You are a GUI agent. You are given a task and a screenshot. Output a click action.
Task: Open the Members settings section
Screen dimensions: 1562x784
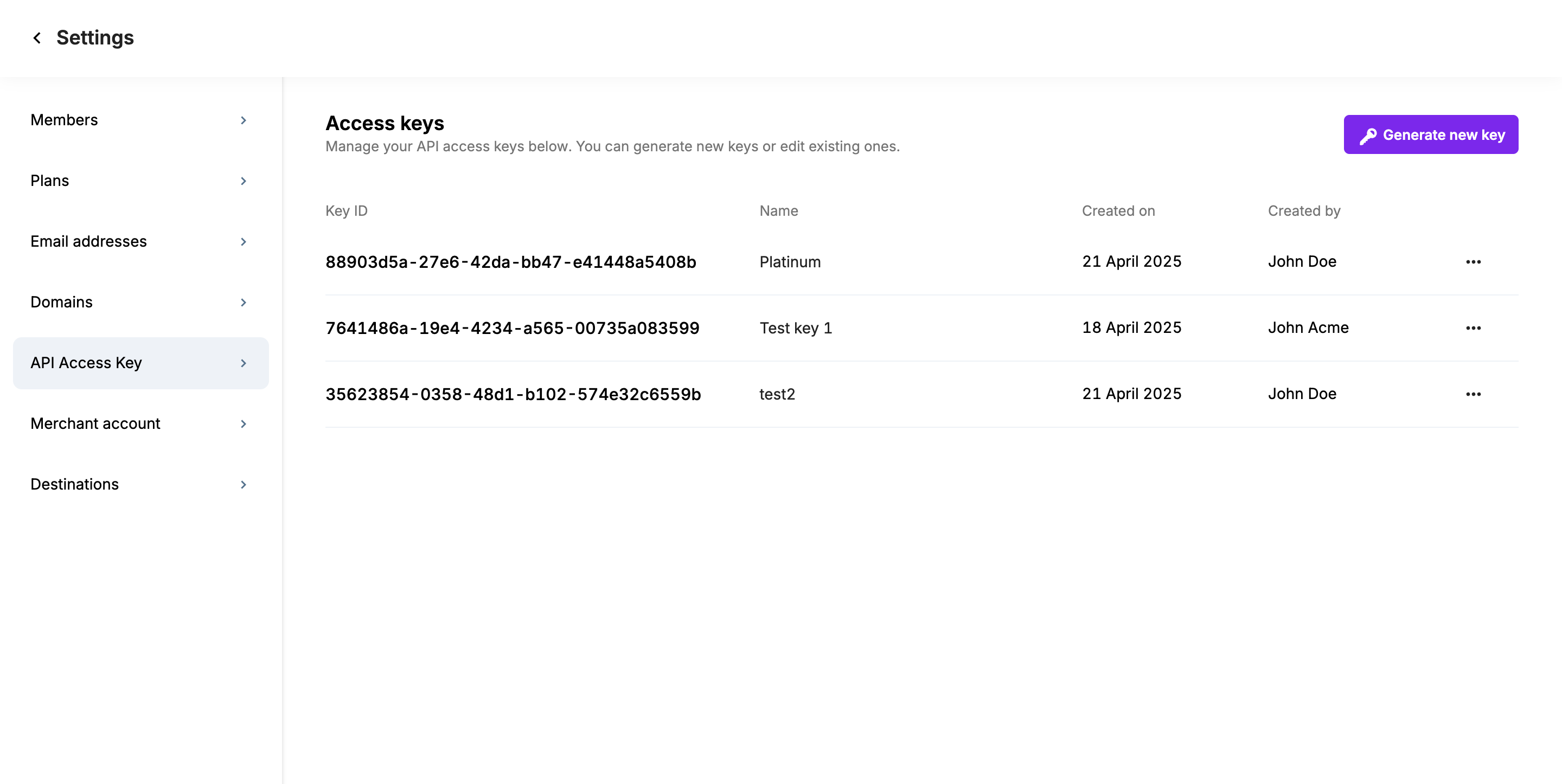pos(65,120)
